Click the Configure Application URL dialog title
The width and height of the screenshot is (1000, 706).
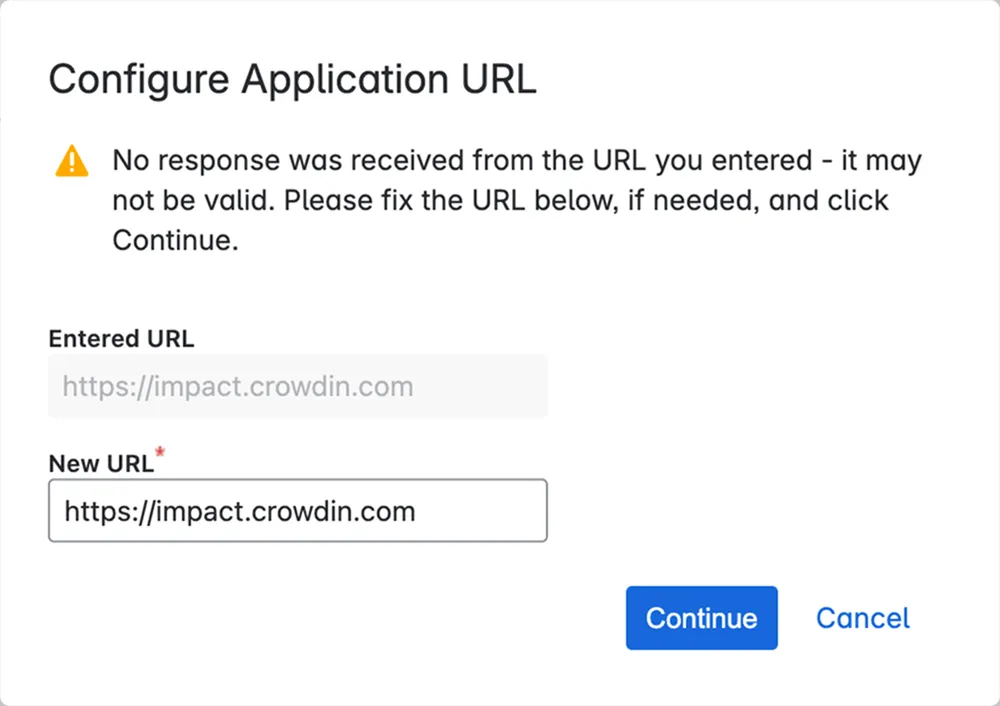pos(293,79)
